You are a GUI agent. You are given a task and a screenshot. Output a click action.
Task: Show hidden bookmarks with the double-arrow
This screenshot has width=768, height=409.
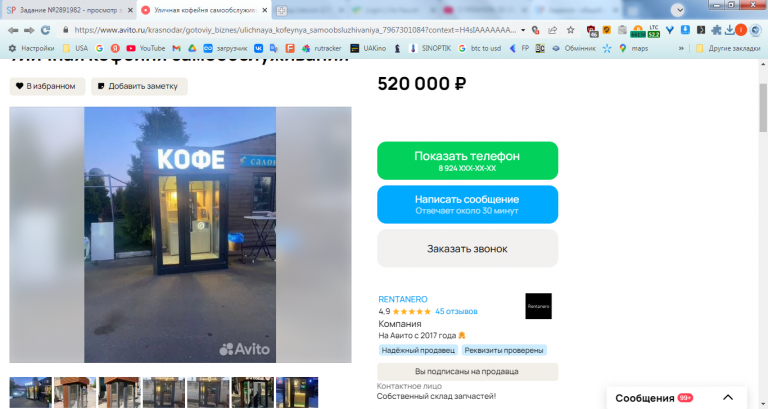[681, 48]
